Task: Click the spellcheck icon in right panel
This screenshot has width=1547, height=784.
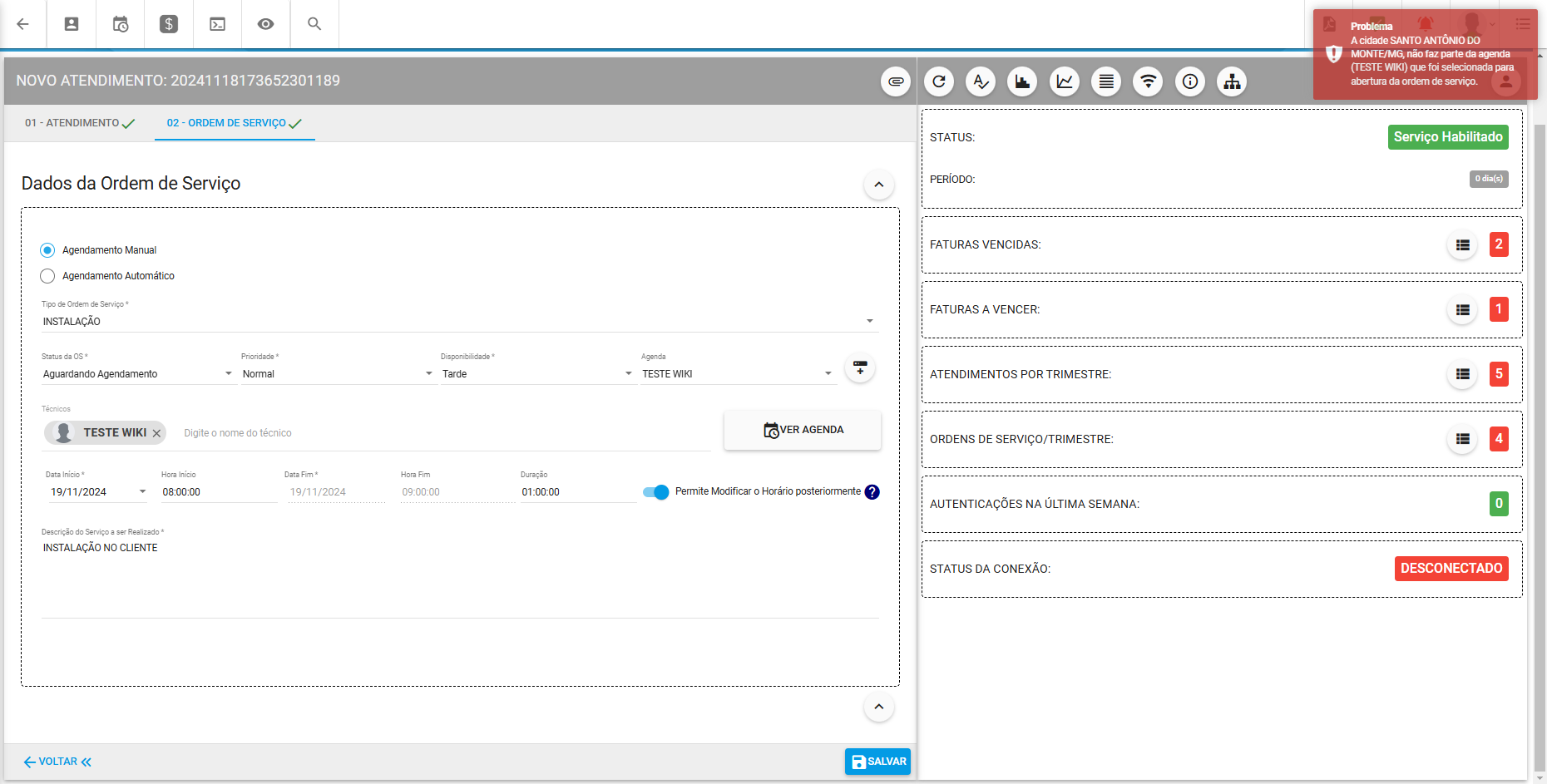Action: pyautogui.click(x=981, y=81)
